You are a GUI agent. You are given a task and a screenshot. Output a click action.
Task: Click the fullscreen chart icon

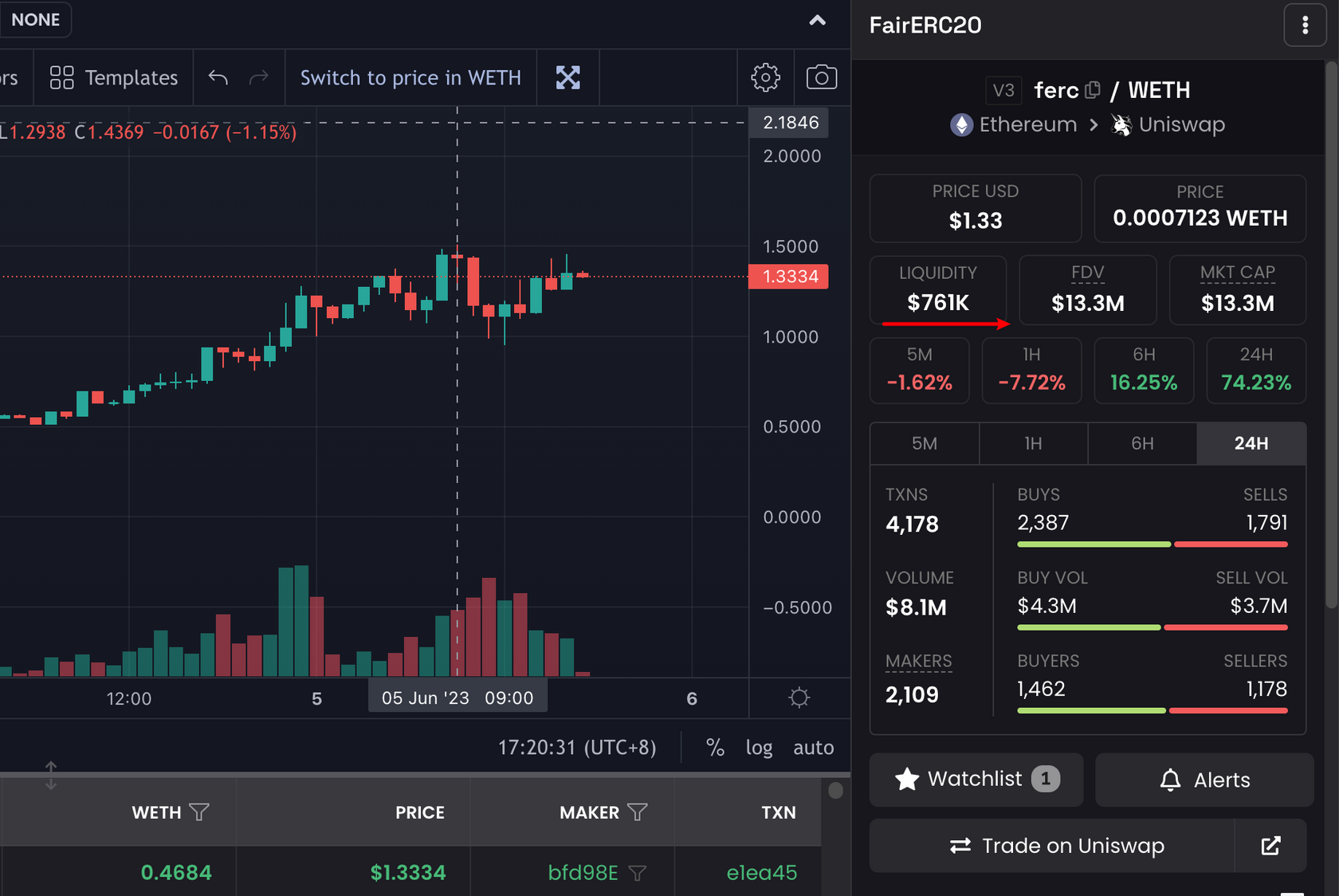pos(567,77)
